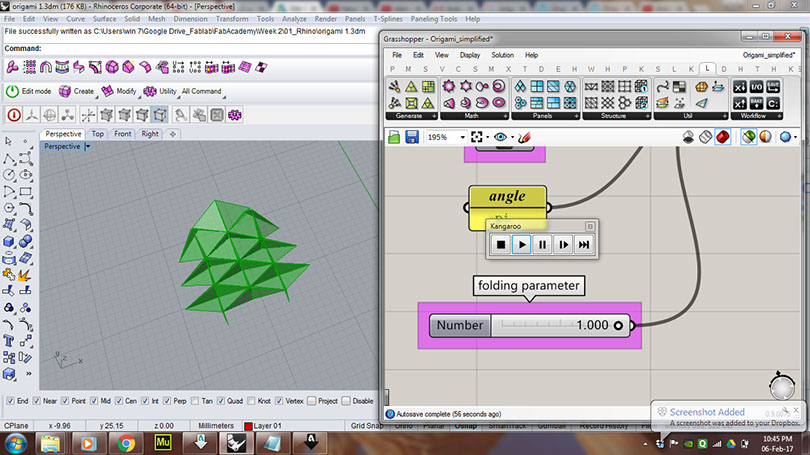Toggle the Mid osnap checkbox

tap(94, 401)
